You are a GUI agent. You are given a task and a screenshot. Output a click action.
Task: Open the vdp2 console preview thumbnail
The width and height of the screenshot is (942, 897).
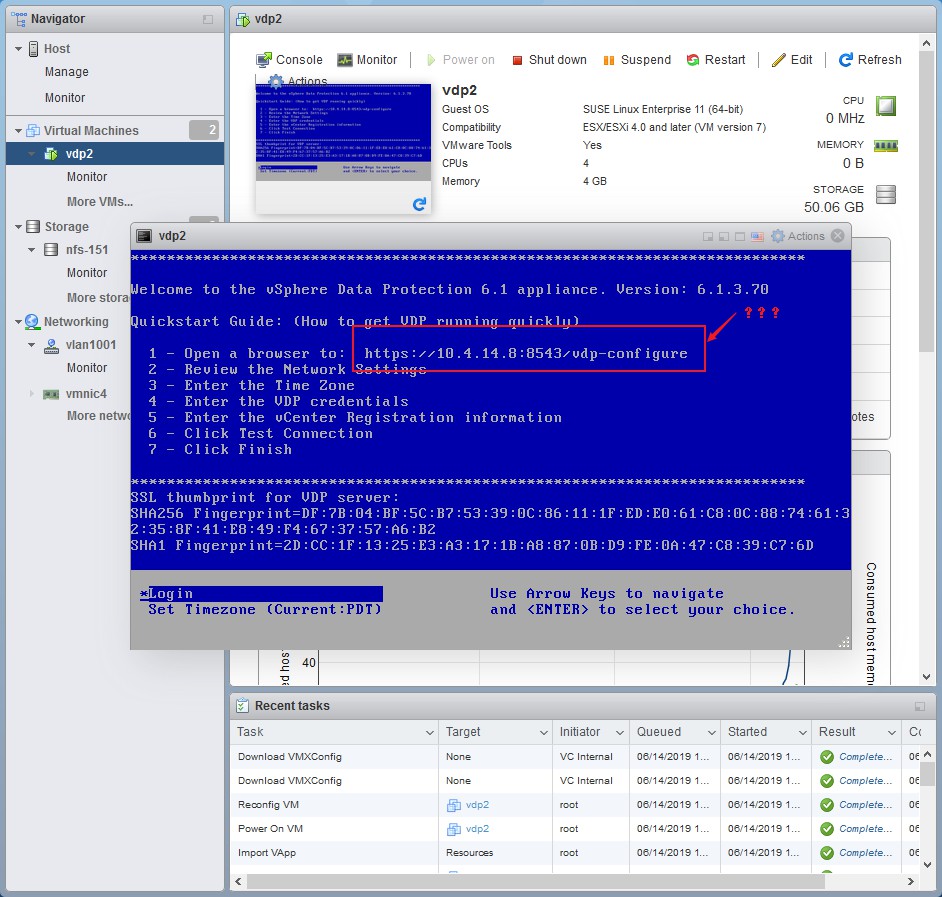point(343,132)
